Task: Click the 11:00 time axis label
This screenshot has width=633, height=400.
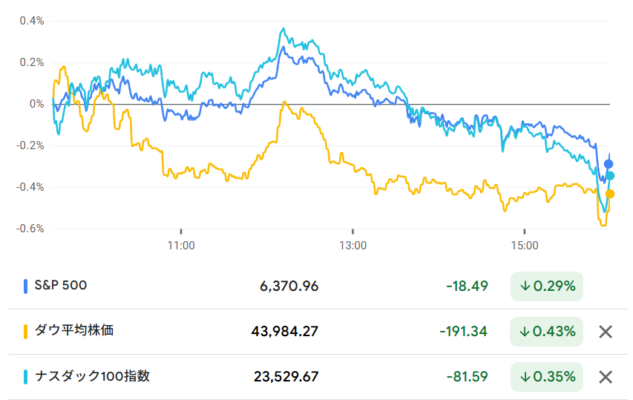Action: pos(181,245)
